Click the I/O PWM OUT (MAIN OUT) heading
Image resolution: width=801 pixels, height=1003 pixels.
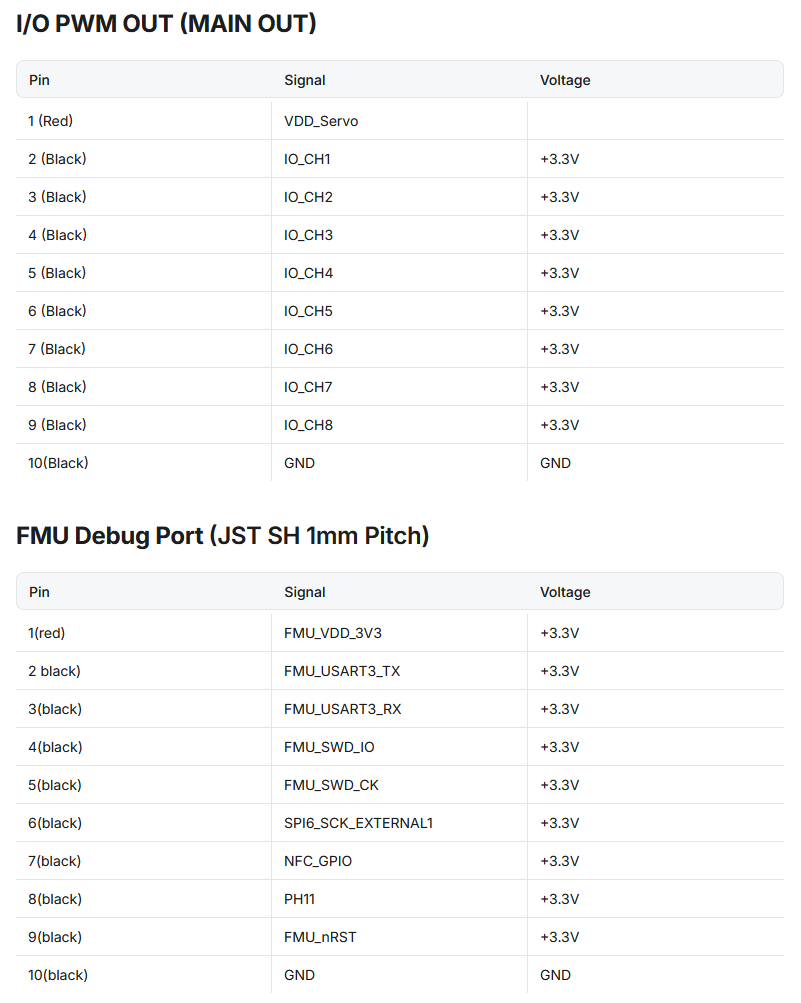point(166,24)
